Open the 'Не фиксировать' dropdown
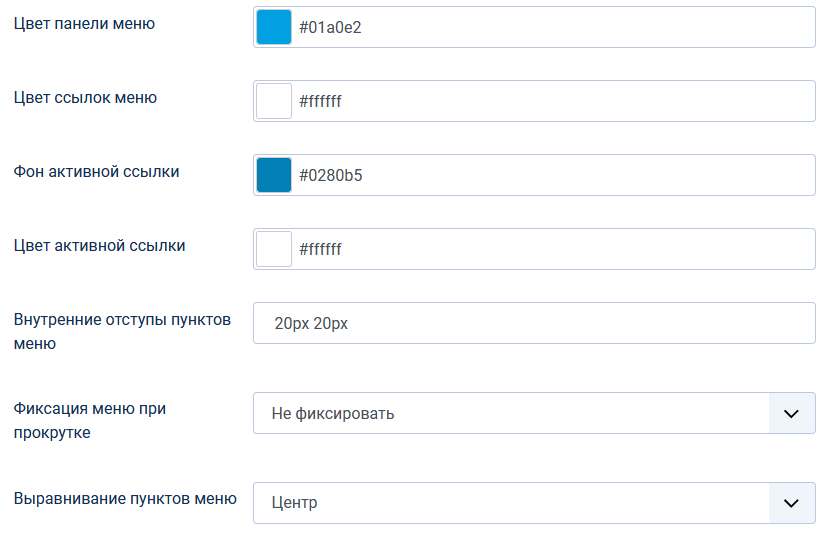This screenshot has width=824, height=533. point(510,413)
